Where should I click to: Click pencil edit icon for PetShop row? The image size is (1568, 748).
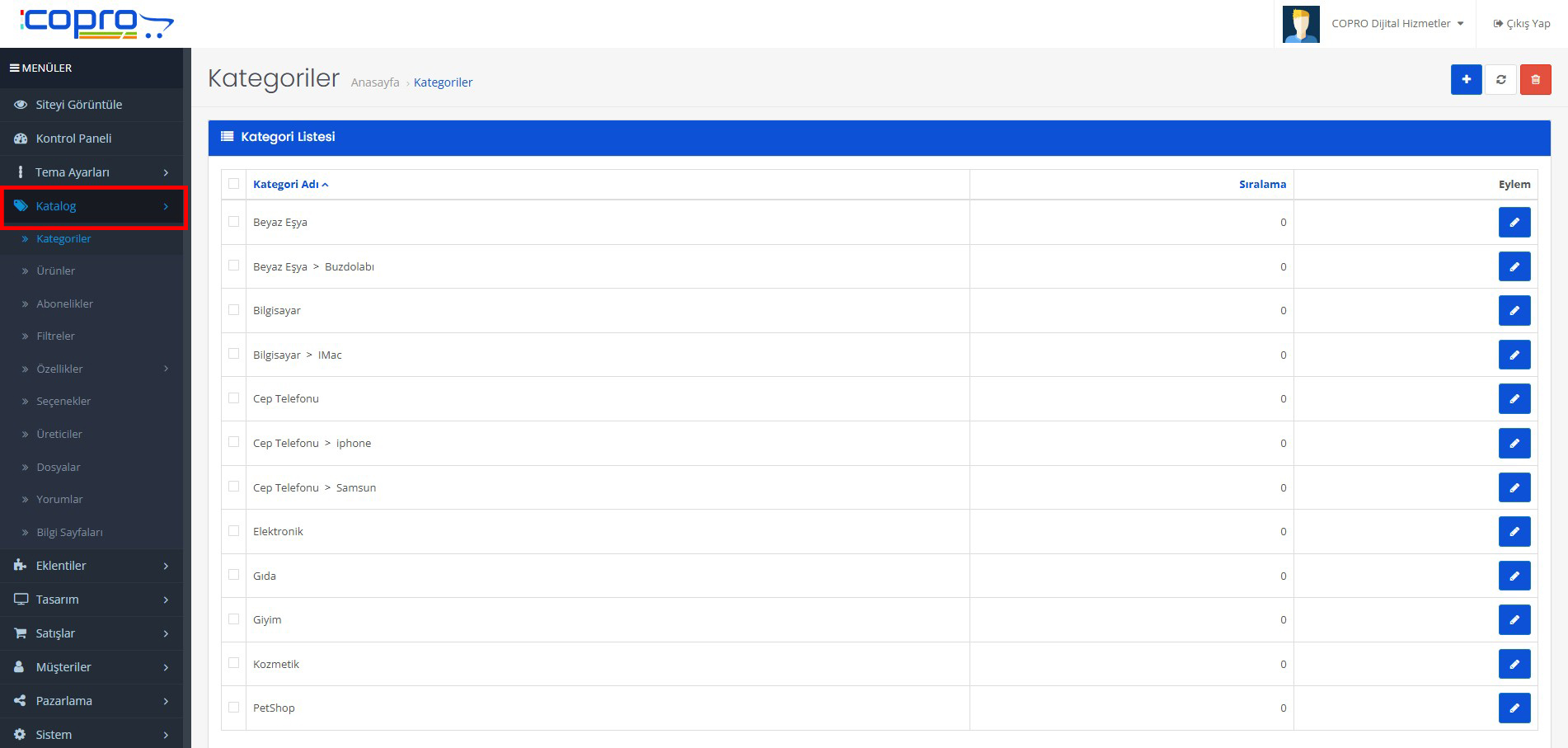1514,708
